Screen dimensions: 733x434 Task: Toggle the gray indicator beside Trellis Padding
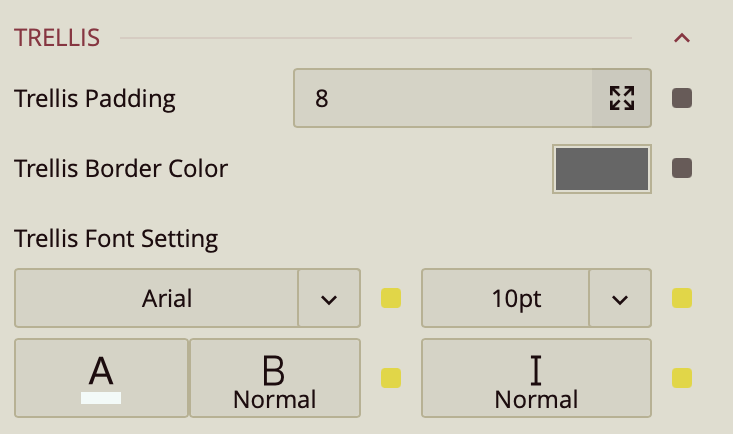pos(682,98)
